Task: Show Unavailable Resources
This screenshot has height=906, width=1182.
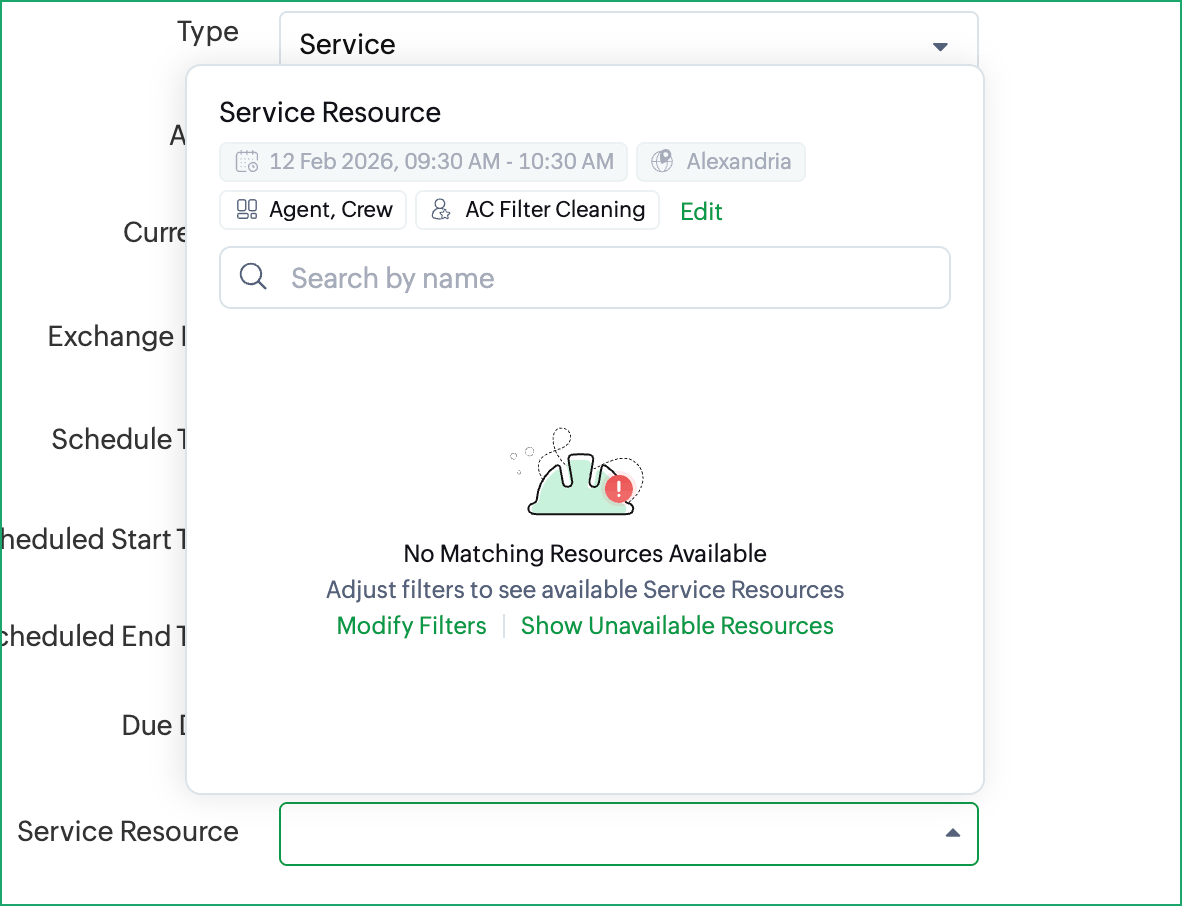Action: click(677, 626)
